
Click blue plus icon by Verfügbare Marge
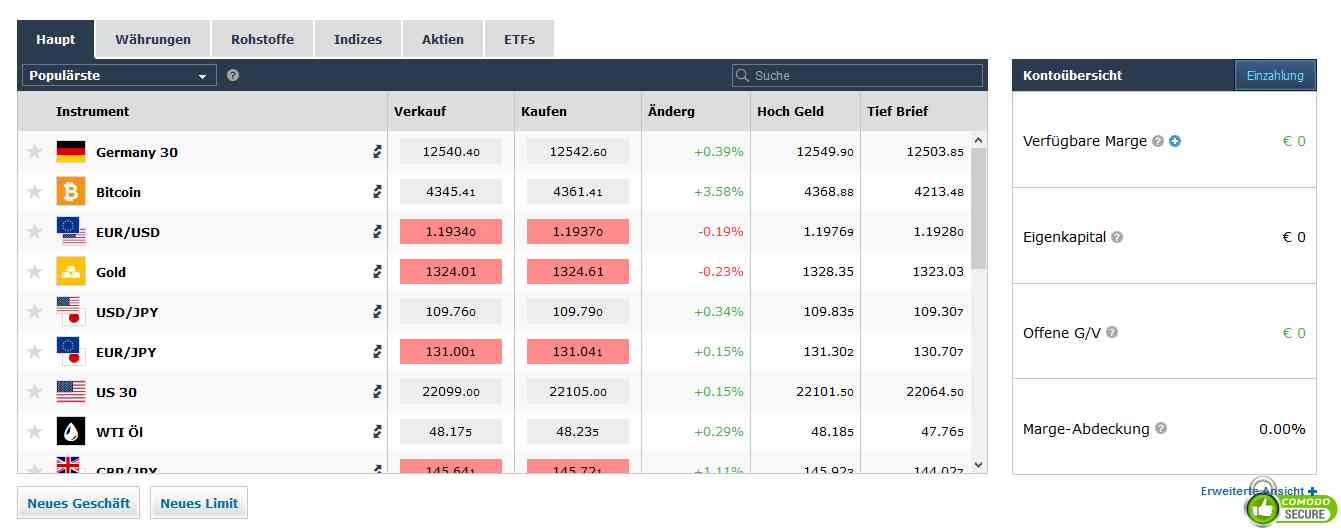point(1175,142)
